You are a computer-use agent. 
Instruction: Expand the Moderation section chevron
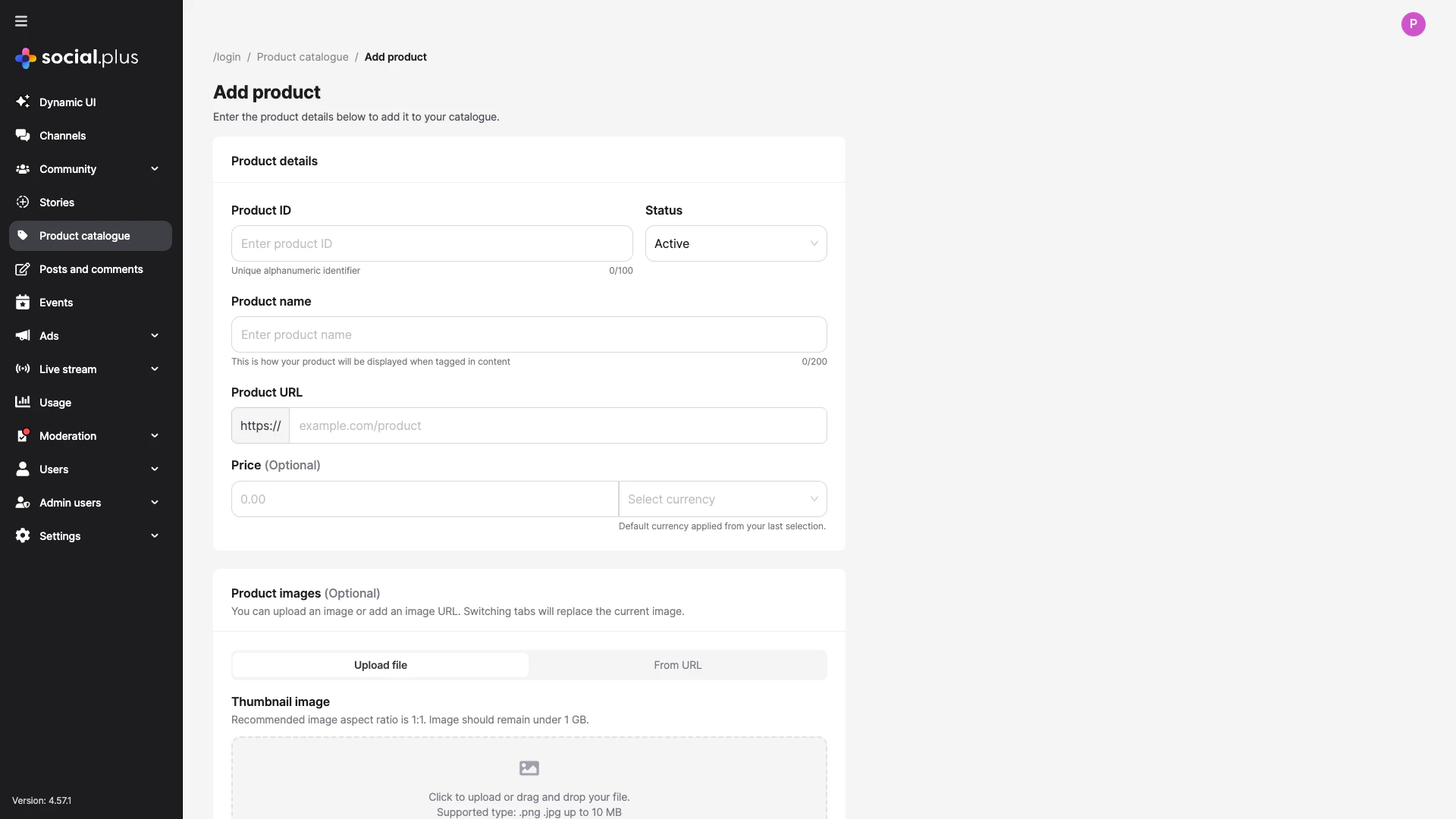155,435
